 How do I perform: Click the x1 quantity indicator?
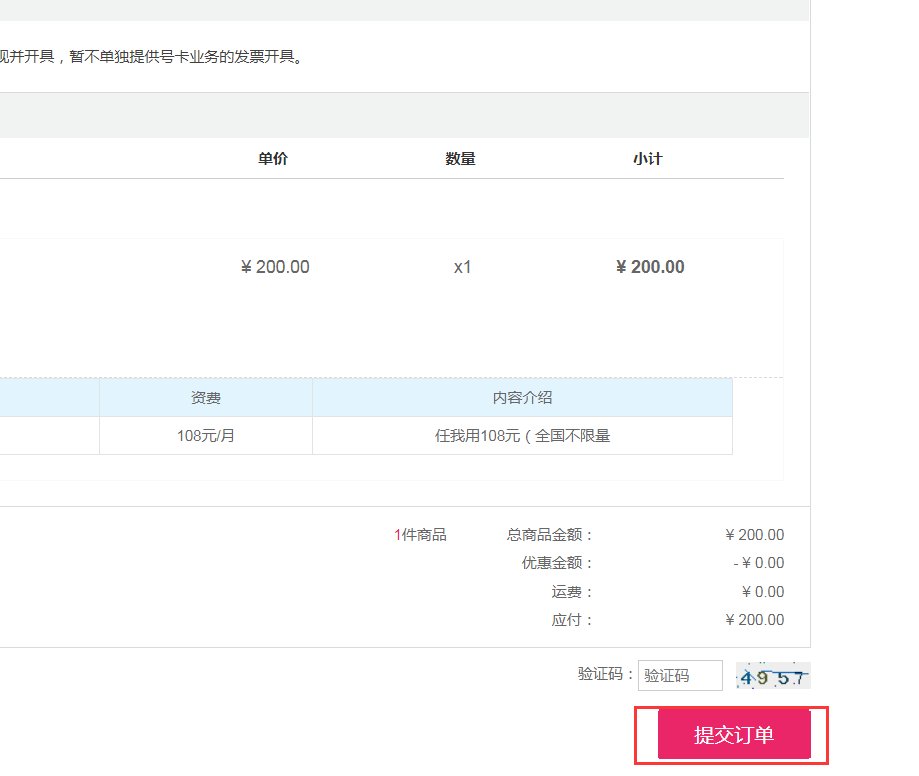(x=461, y=267)
